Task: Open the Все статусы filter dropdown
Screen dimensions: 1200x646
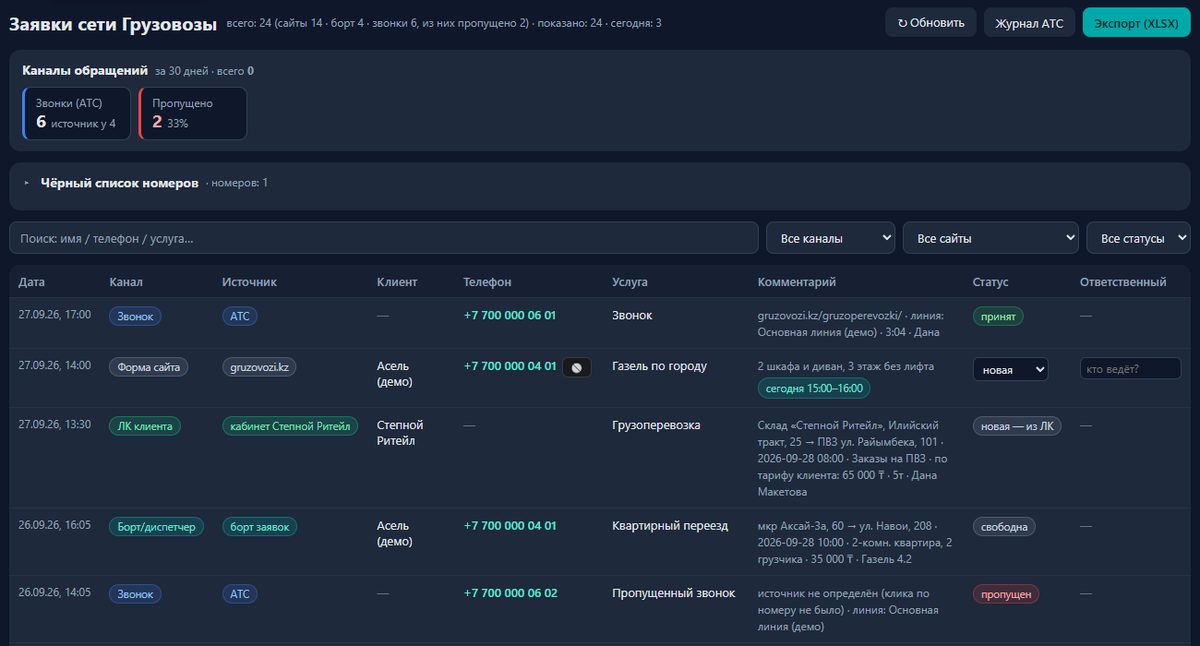Action: (1138, 238)
